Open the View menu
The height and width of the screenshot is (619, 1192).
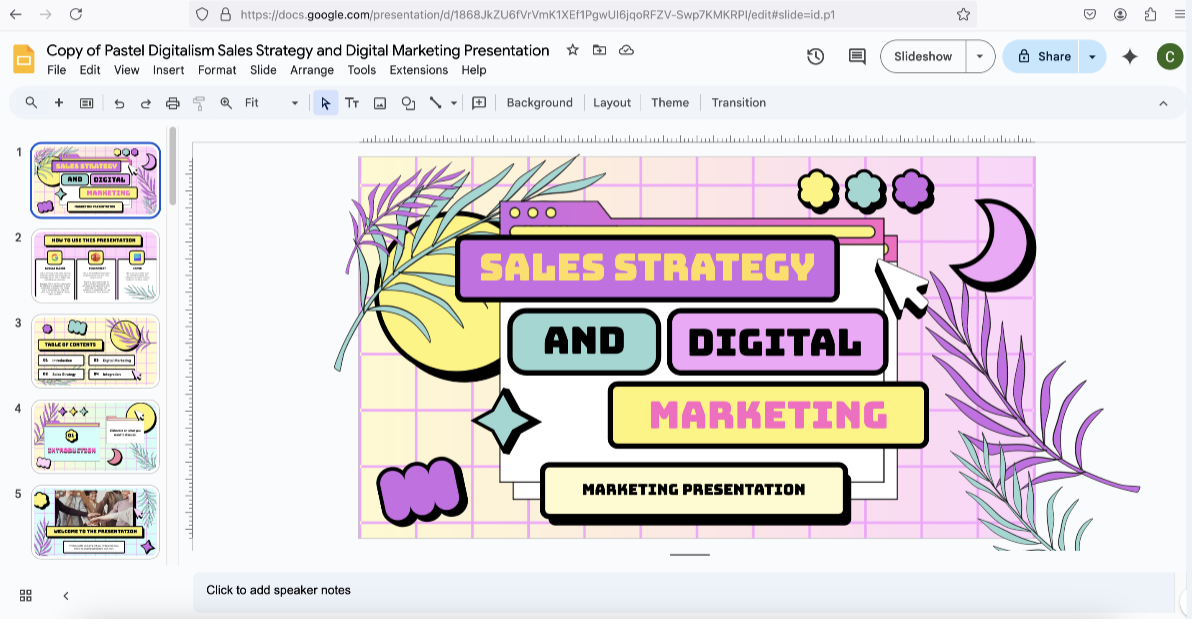[x=126, y=70]
